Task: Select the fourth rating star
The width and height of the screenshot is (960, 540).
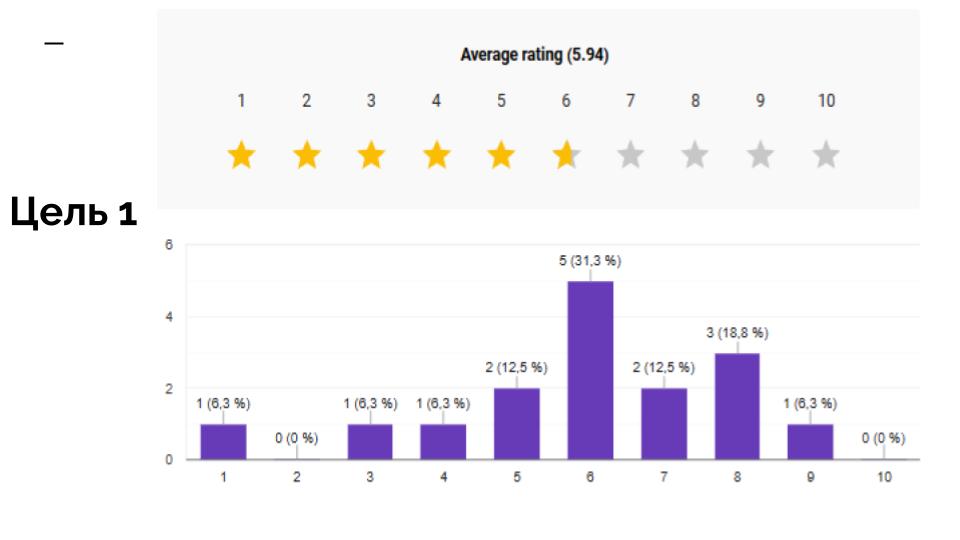Action: (x=436, y=155)
